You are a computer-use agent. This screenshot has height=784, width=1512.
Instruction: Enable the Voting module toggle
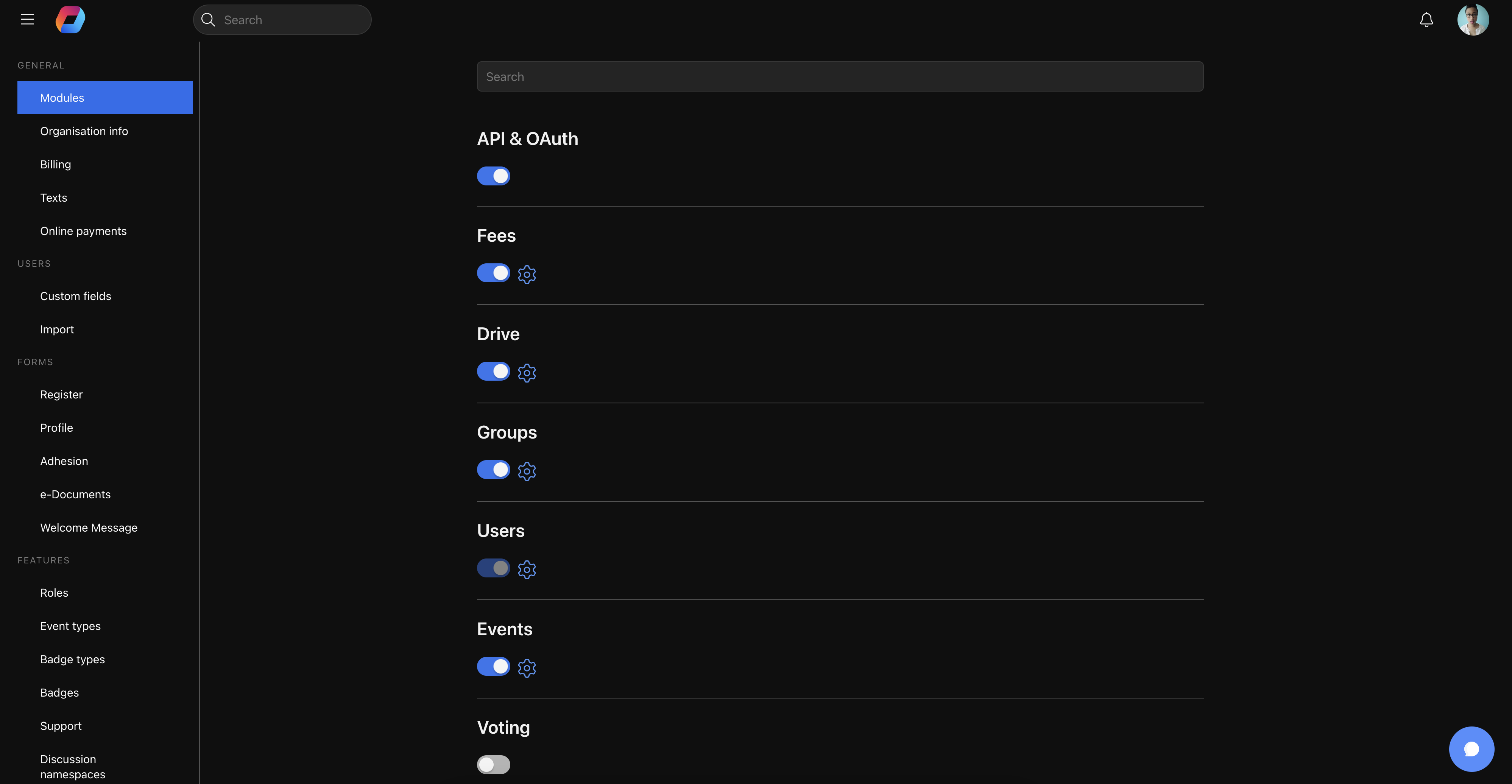click(x=493, y=765)
